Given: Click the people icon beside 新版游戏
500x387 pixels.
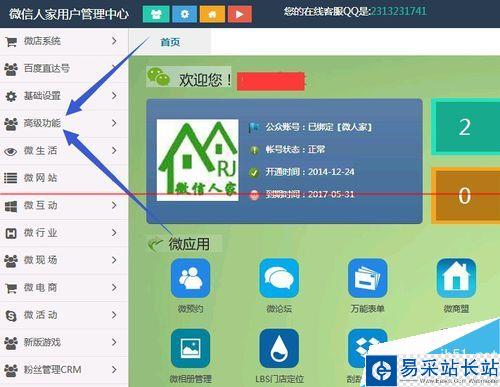Looking at the screenshot, I should point(11,343).
